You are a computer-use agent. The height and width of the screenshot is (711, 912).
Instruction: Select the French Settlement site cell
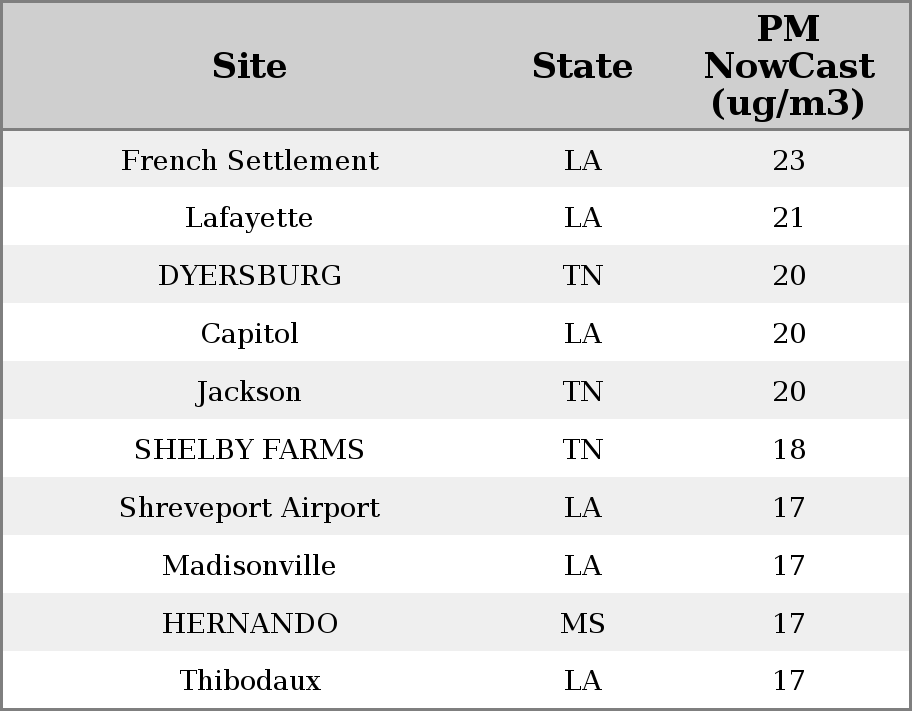pyautogui.click(x=250, y=161)
